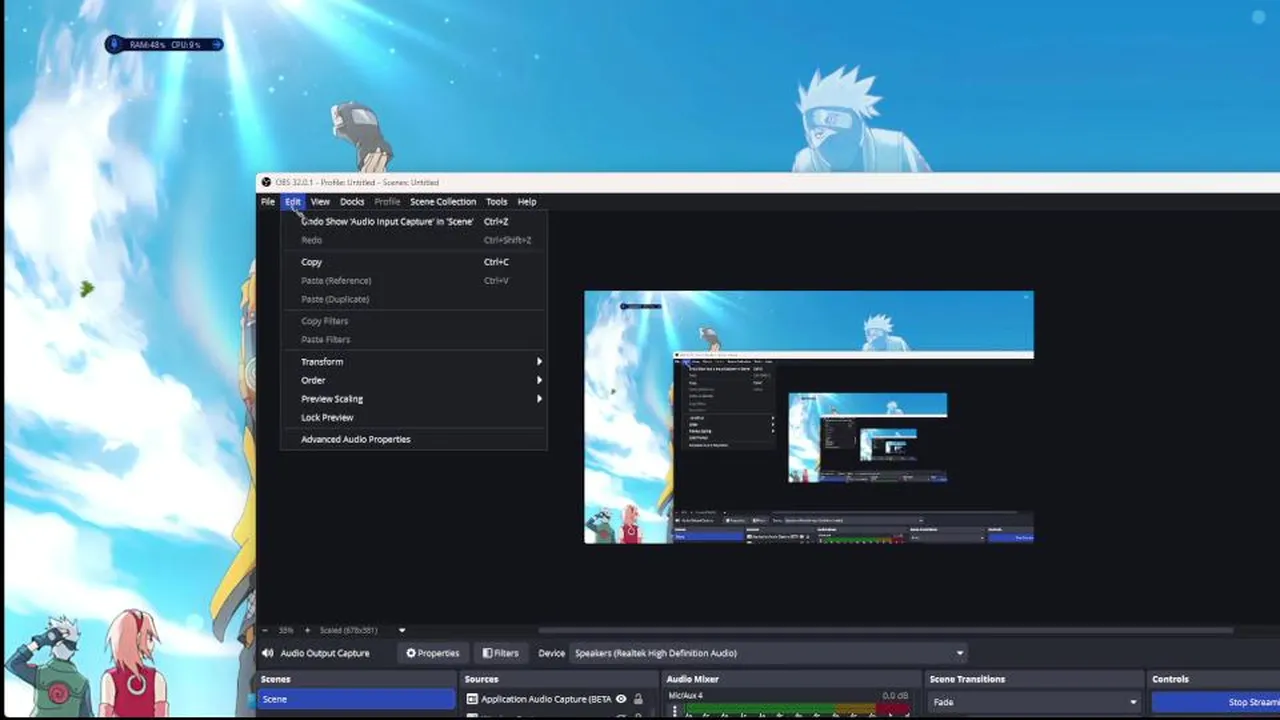The height and width of the screenshot is (720, 1280).
Task: Open the File menu in OBS
Action: point(268,201)
